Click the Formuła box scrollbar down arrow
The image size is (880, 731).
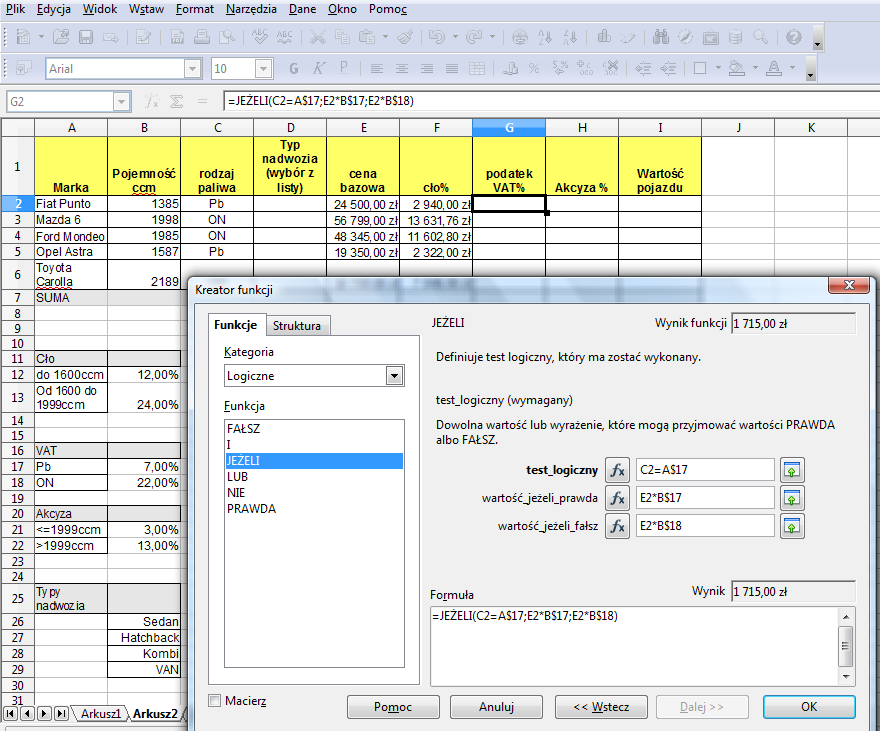point(846,677)
